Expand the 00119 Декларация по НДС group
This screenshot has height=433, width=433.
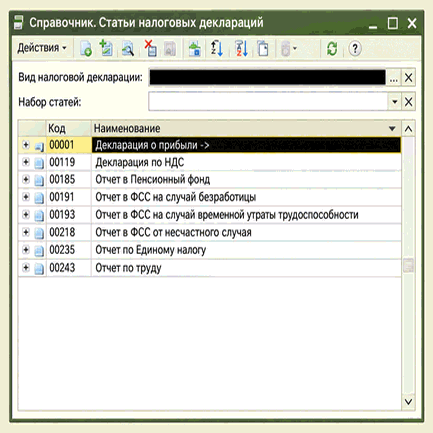(x=26, y=162)
